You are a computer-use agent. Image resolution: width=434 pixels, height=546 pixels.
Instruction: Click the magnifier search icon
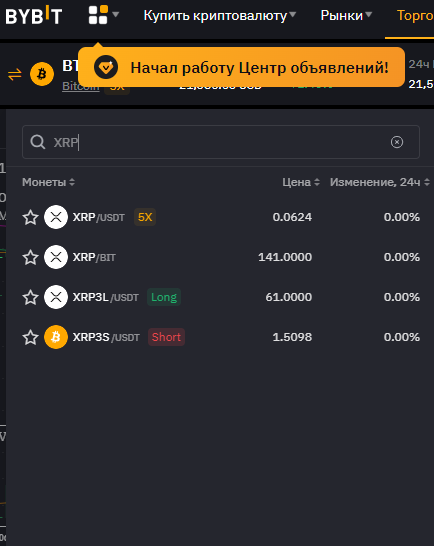[38, 142]
